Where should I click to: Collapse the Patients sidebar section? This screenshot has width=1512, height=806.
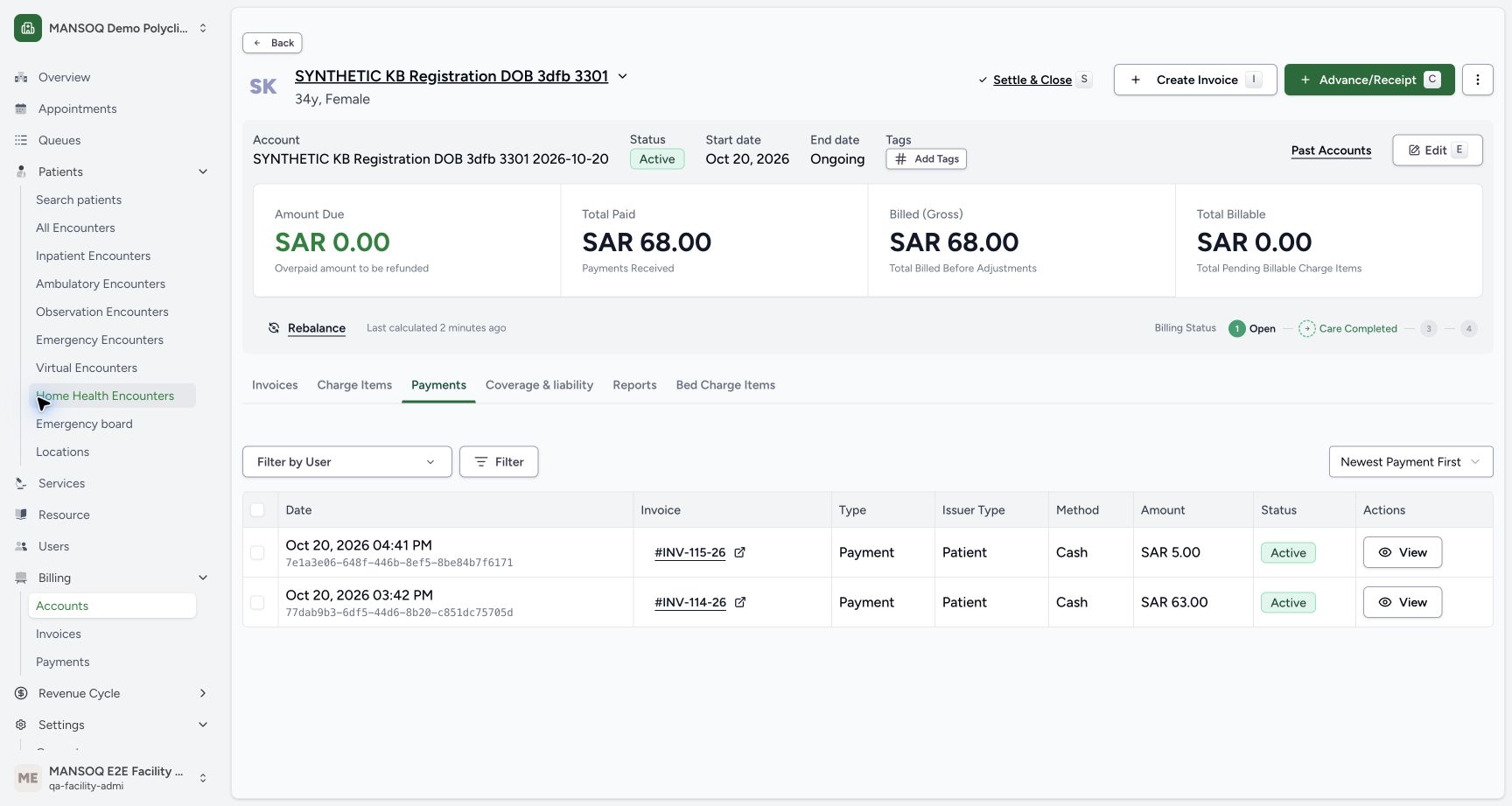click(203, 172)
